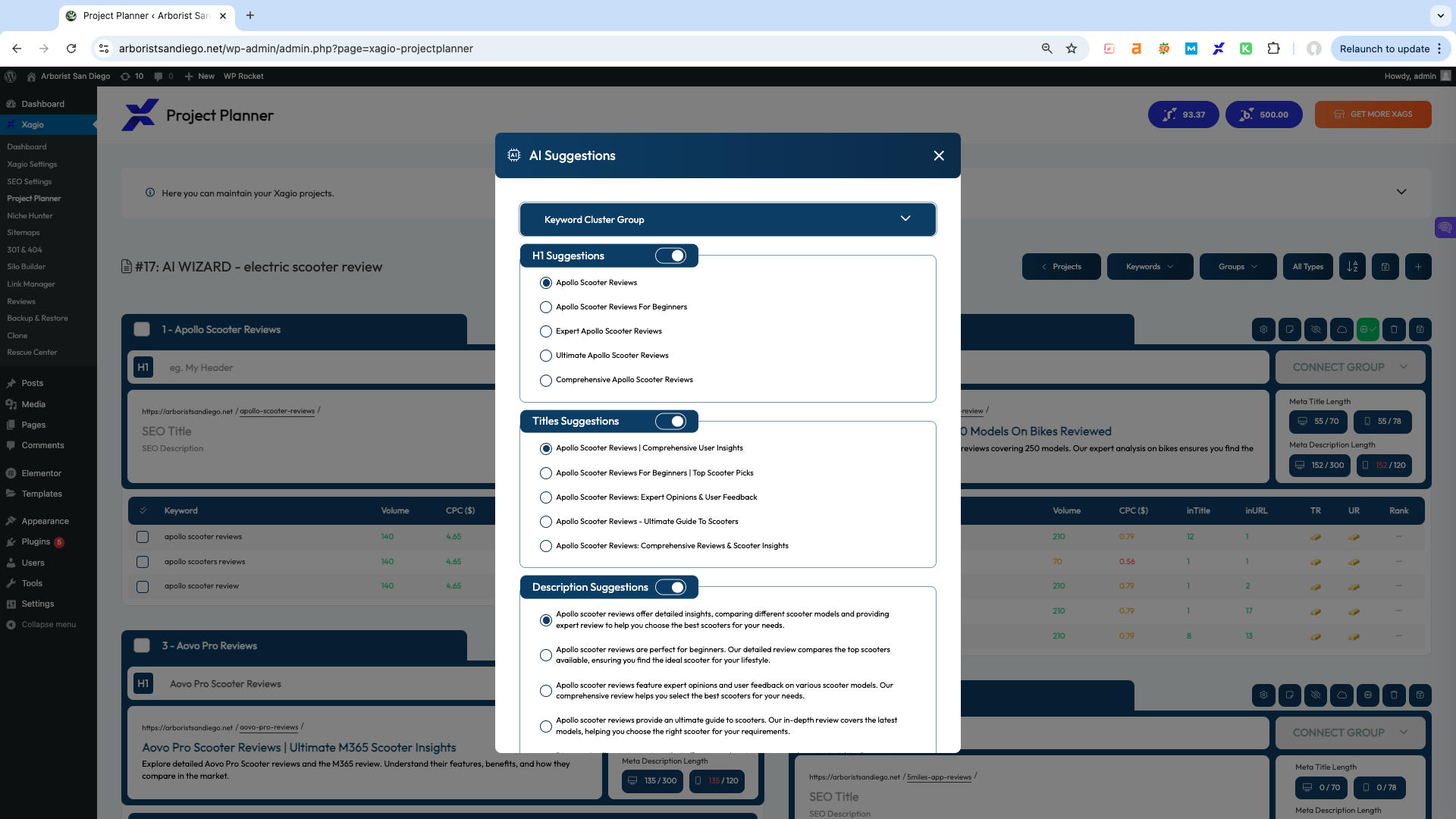
Task: Open Silo Builder menu item
Action: pyautogui.click(x=27, y=266)
